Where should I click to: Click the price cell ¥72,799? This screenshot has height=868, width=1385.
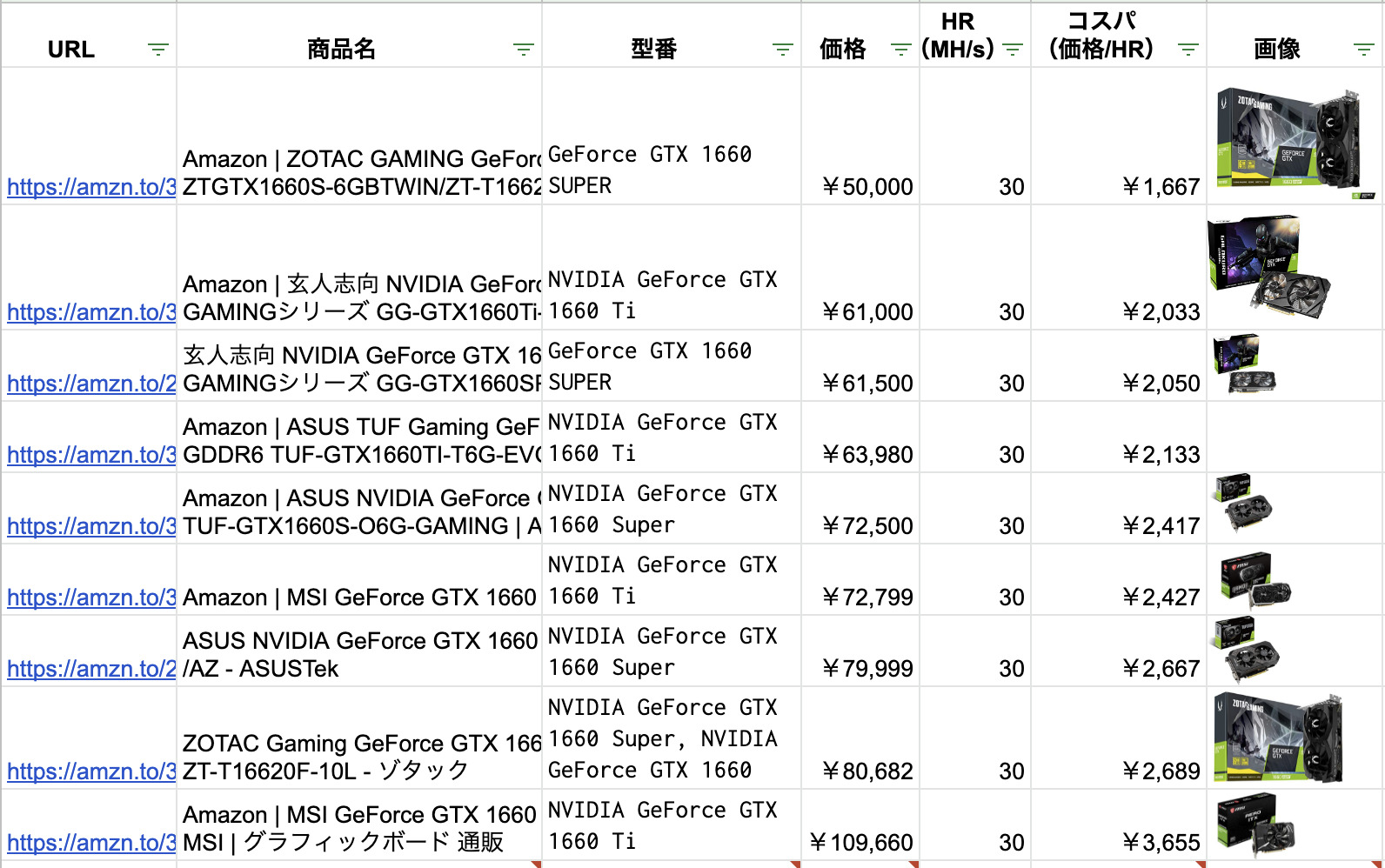(x=860, y=580)
